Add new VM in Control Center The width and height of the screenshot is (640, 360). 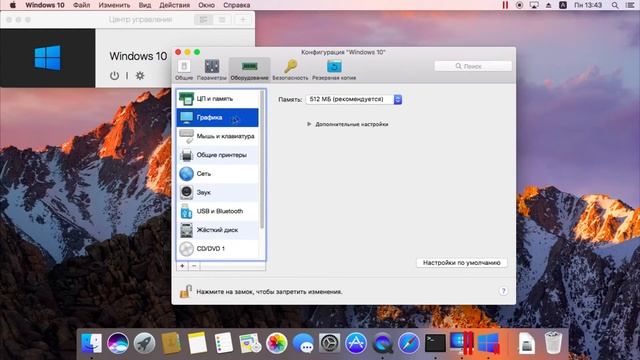point(243,20)
